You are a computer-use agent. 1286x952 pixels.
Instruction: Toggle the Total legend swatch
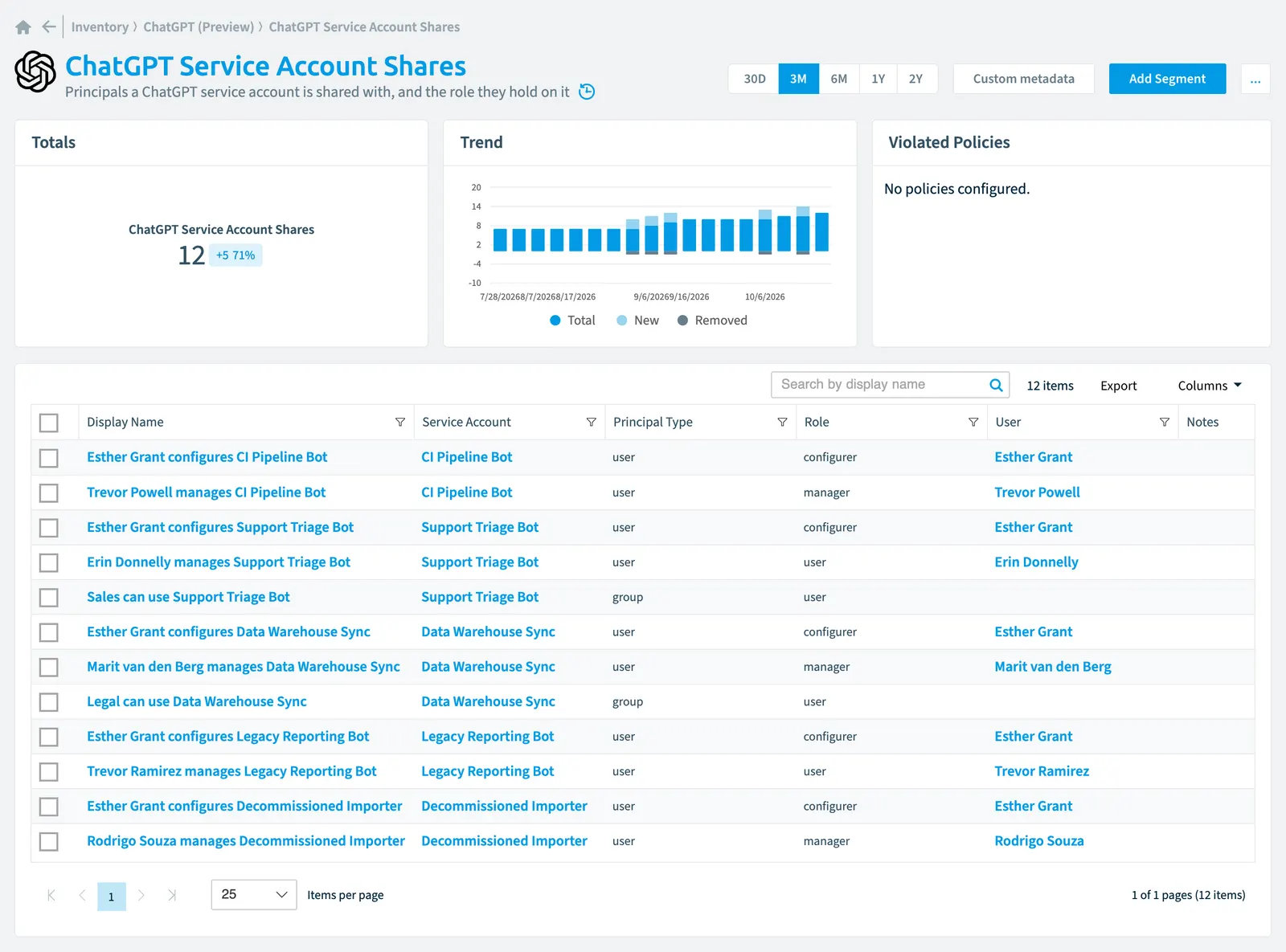[x=555, y=321]
